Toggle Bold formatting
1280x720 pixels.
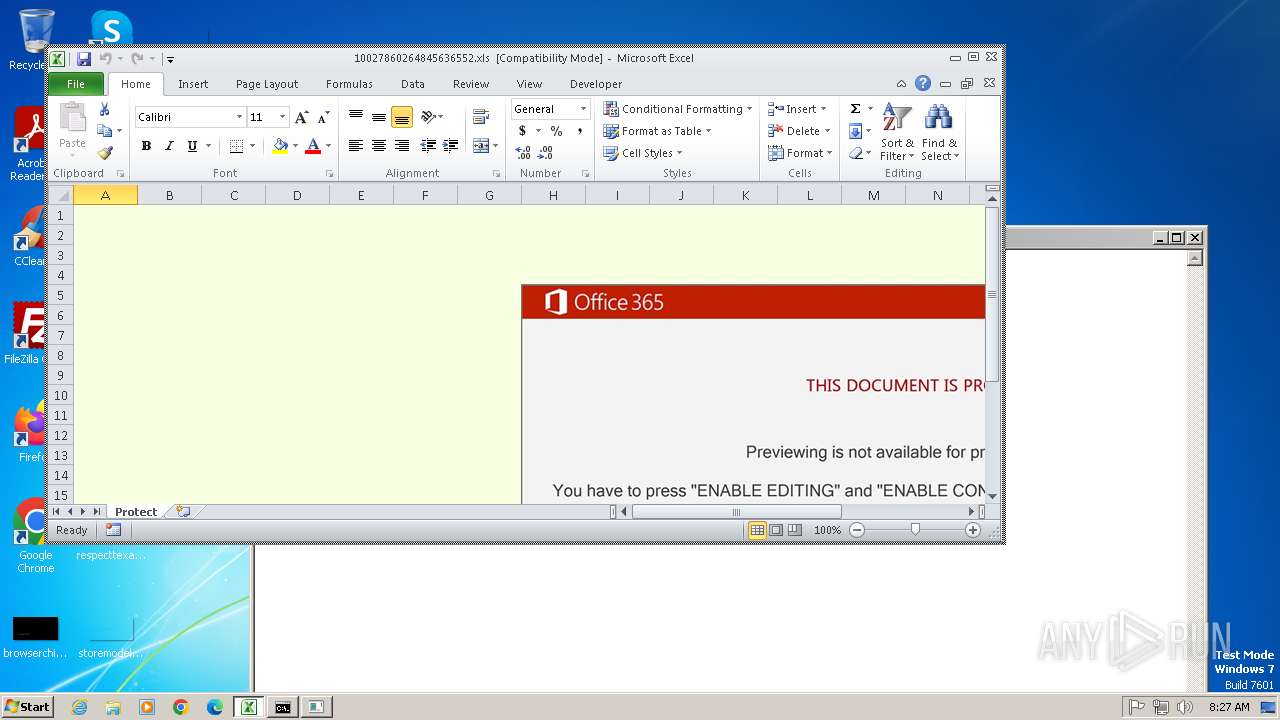[146, 146]
